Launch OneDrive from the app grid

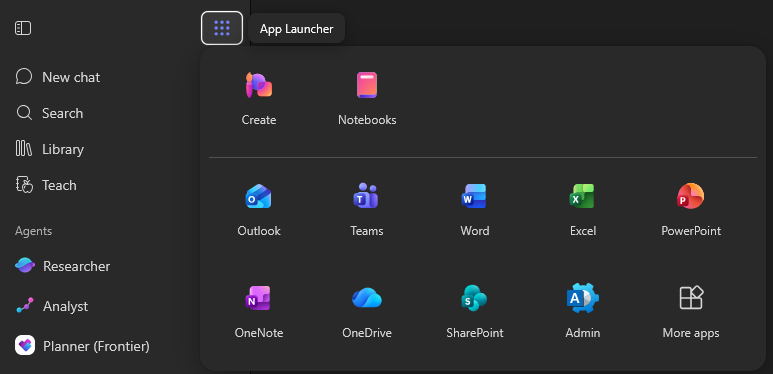(x=367, y=311)
